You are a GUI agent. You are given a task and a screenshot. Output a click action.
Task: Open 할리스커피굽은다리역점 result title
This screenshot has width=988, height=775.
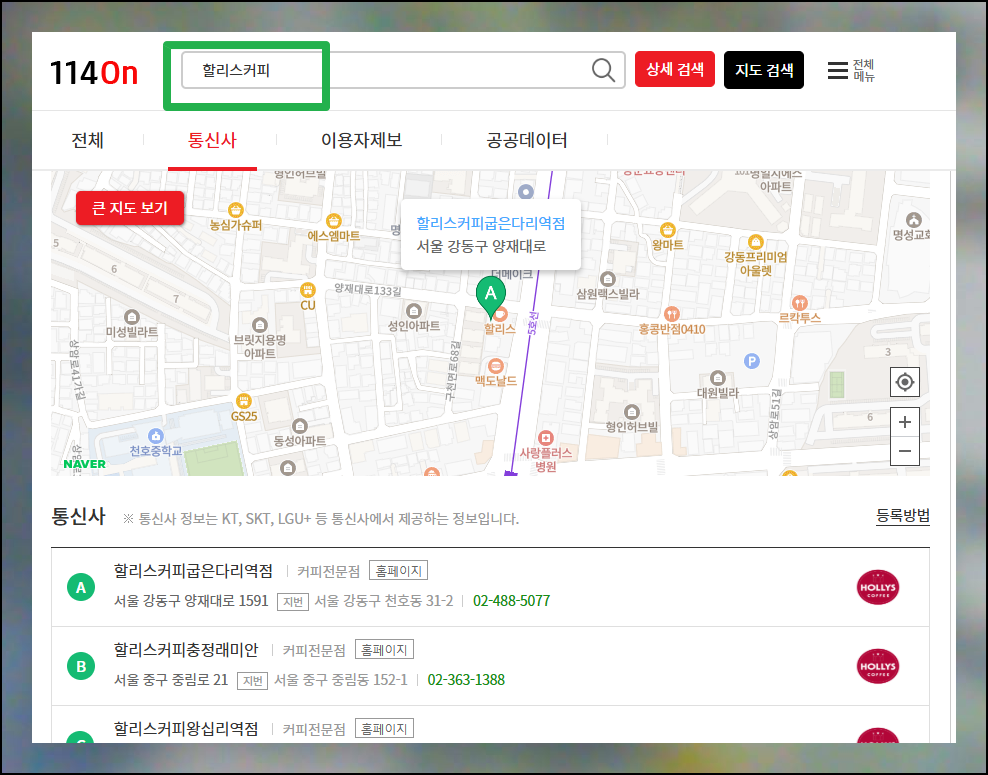tap(193, 571)
